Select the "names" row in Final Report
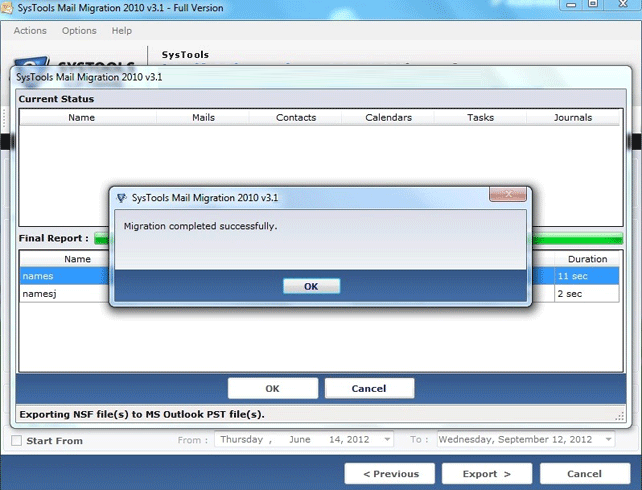 coord(65,276)
